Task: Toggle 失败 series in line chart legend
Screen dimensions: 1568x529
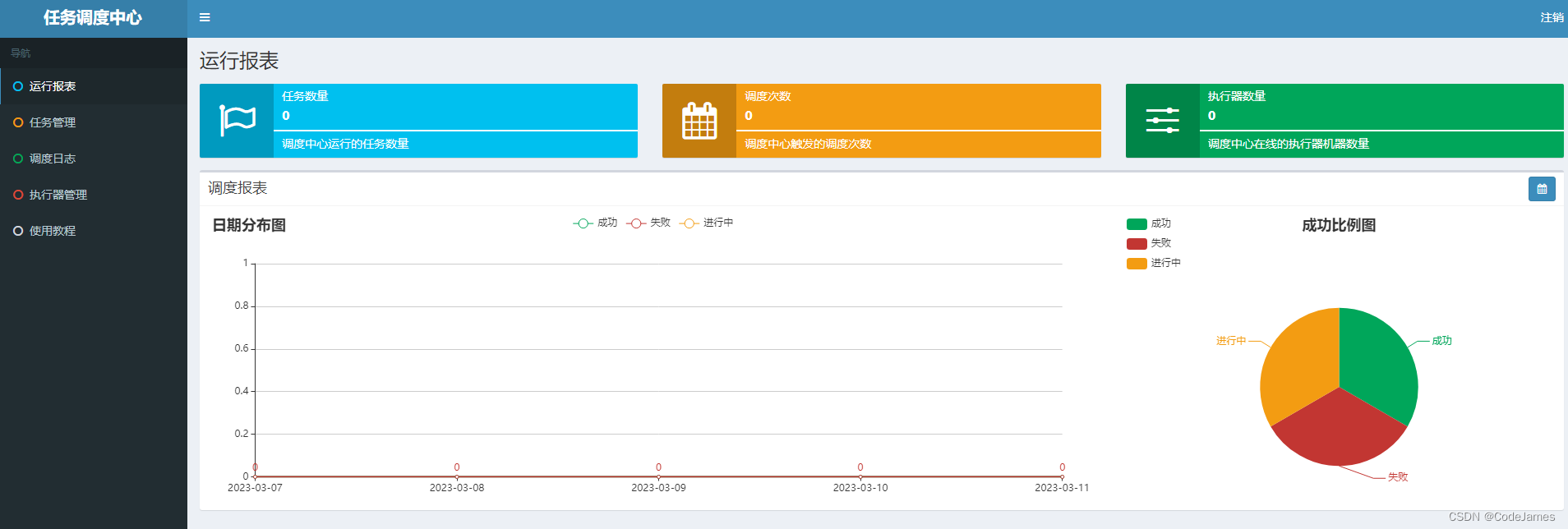Action: [648, 223]
